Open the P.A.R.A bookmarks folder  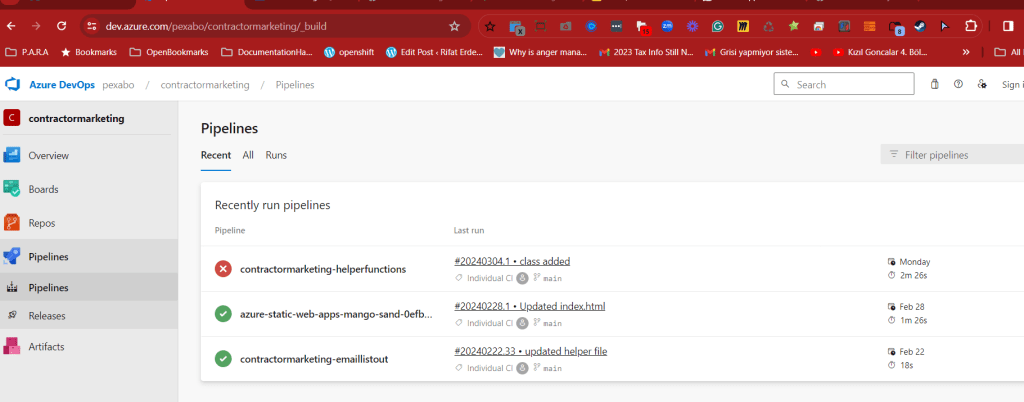coord(27,52)
